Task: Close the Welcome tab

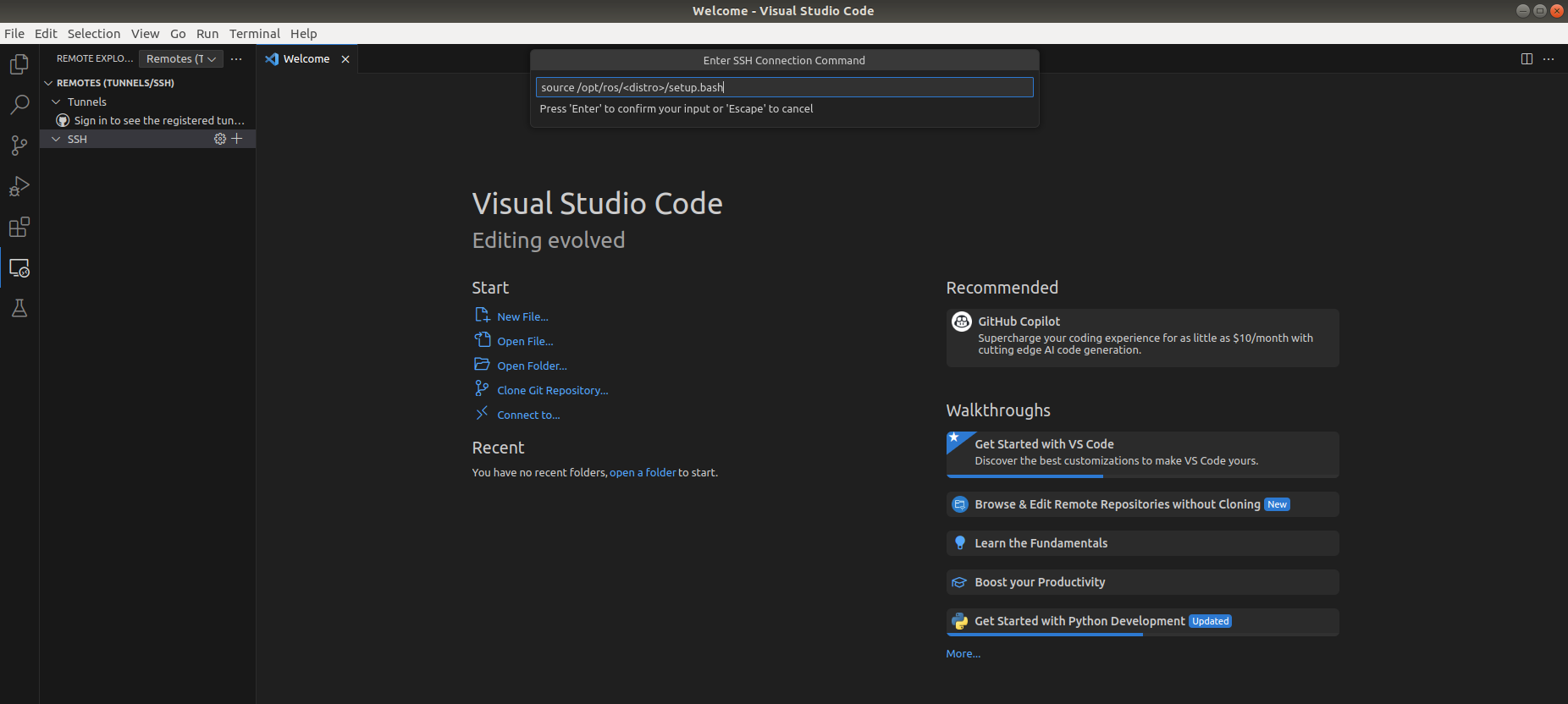Action: (x=345, y=59)
